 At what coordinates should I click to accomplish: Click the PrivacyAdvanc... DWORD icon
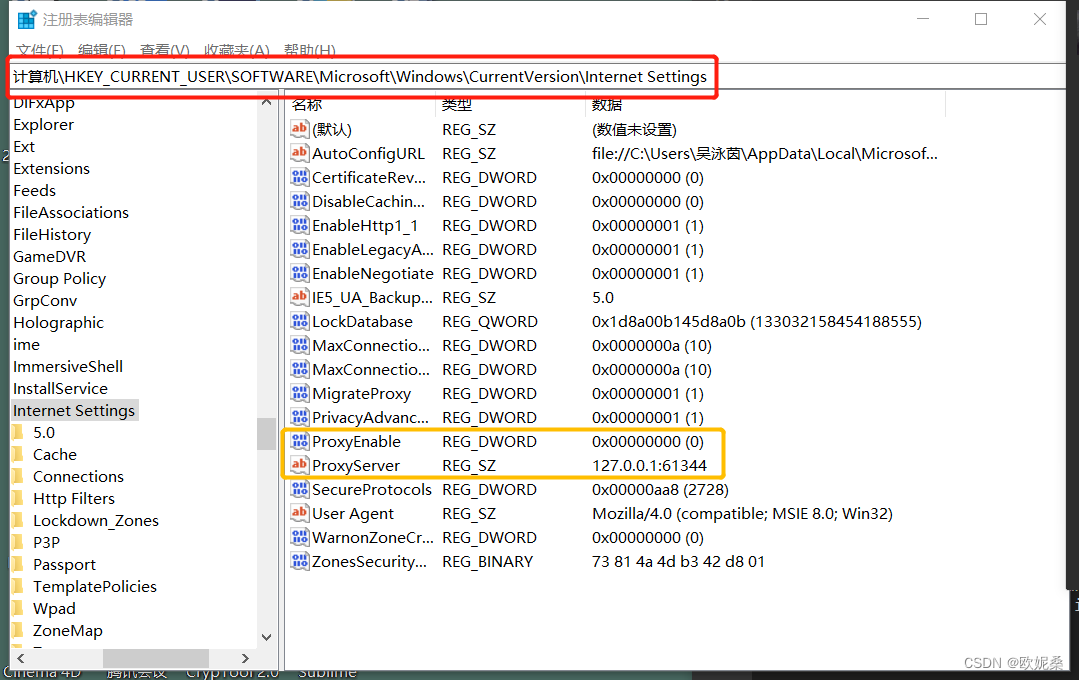tap(299, 417)
